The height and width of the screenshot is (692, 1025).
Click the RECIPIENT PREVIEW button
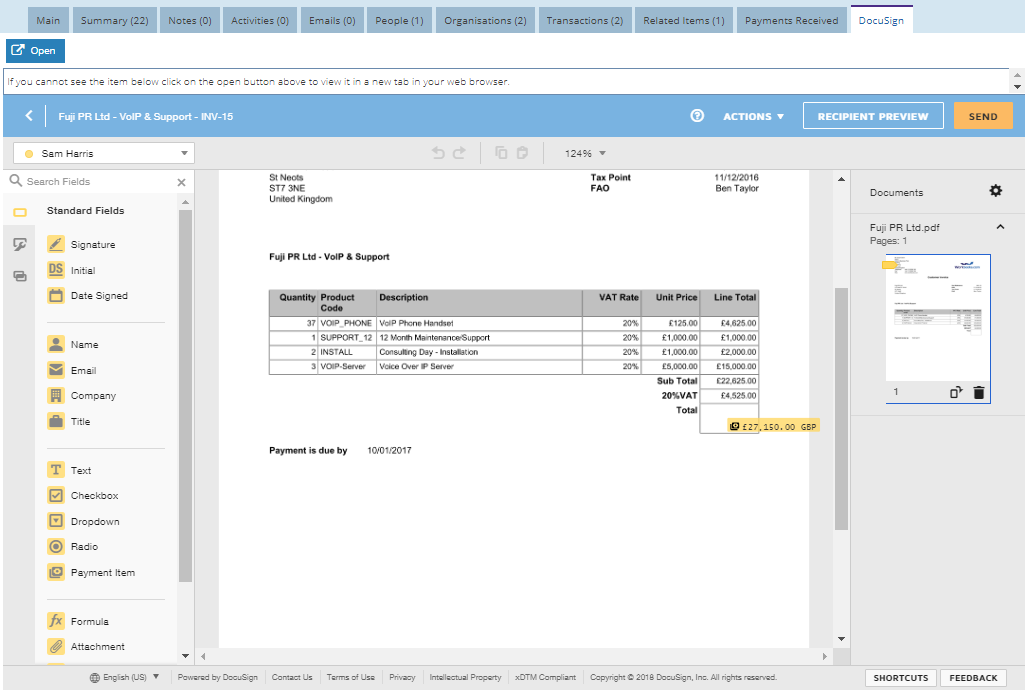coord(873,116)
